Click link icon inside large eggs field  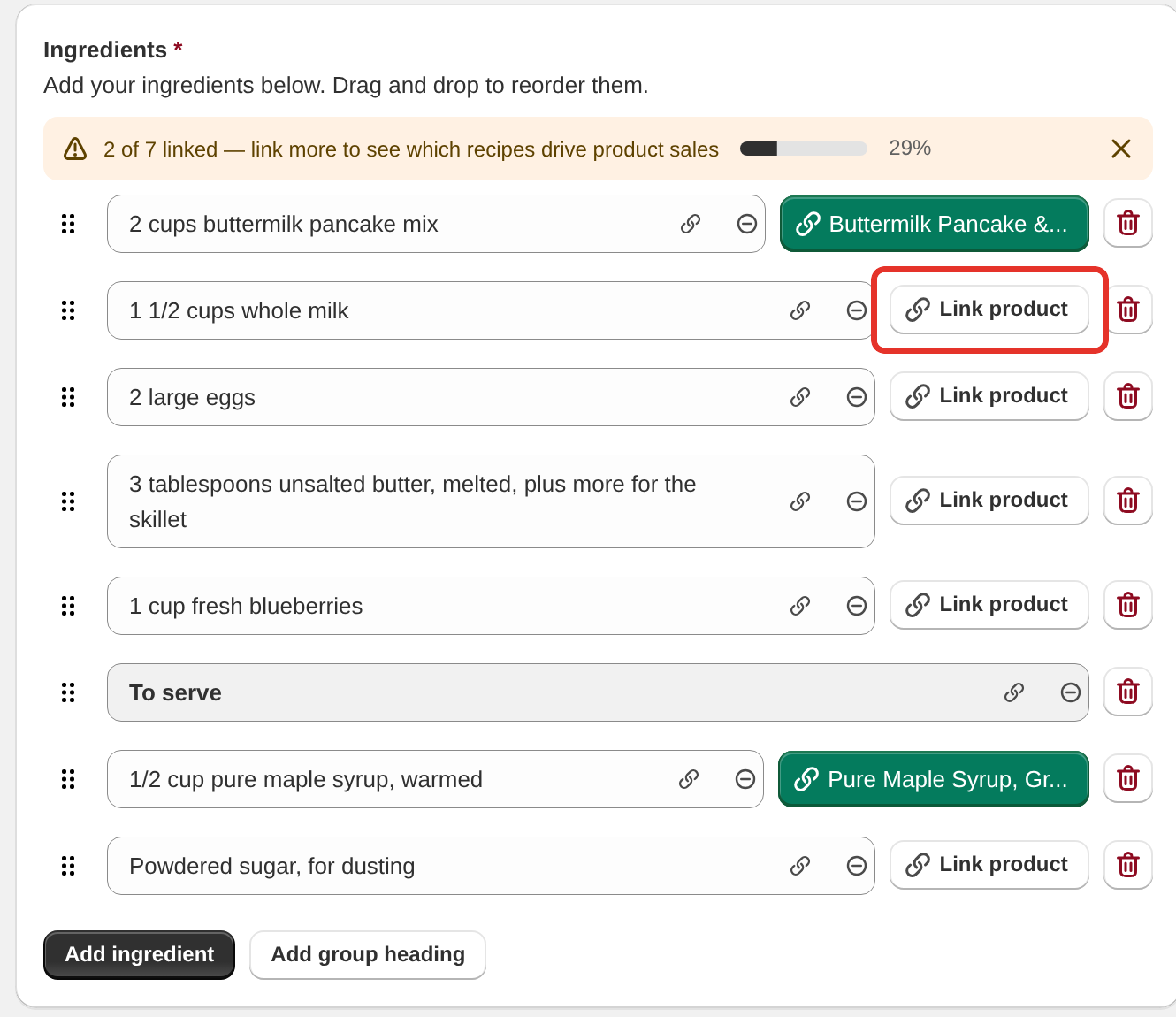point(800,397)
